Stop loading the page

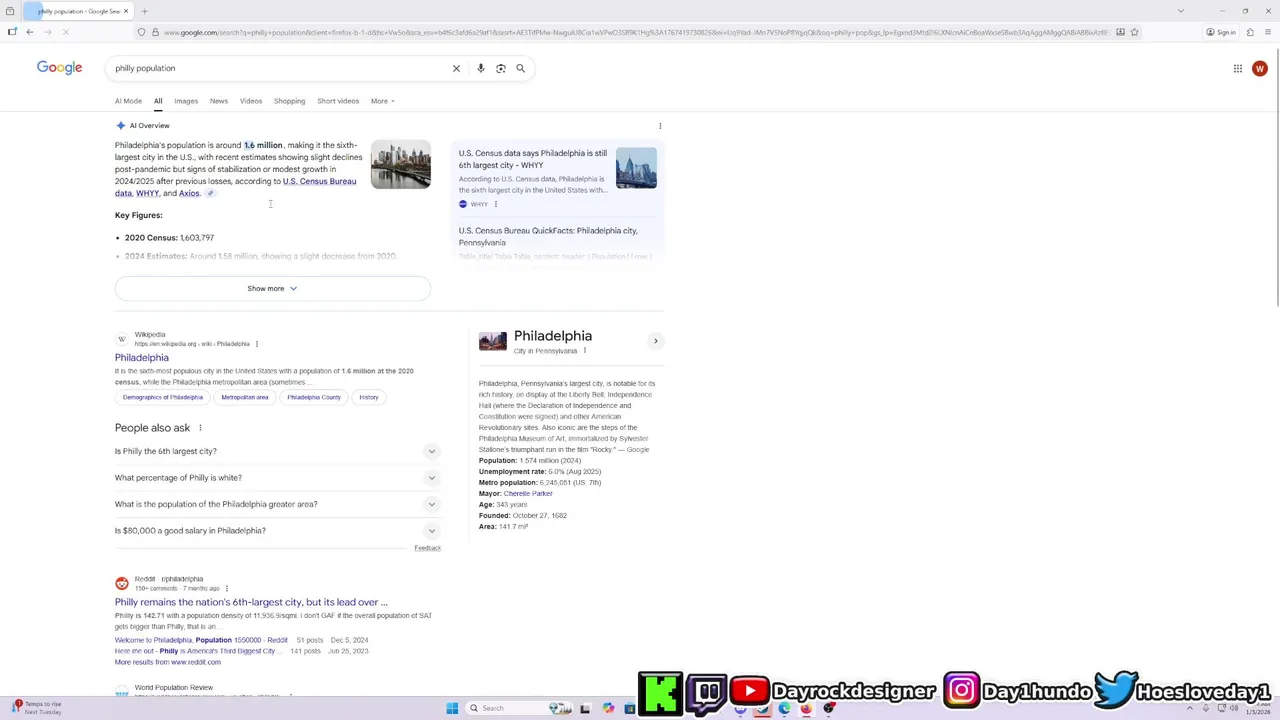pos(65,32)
